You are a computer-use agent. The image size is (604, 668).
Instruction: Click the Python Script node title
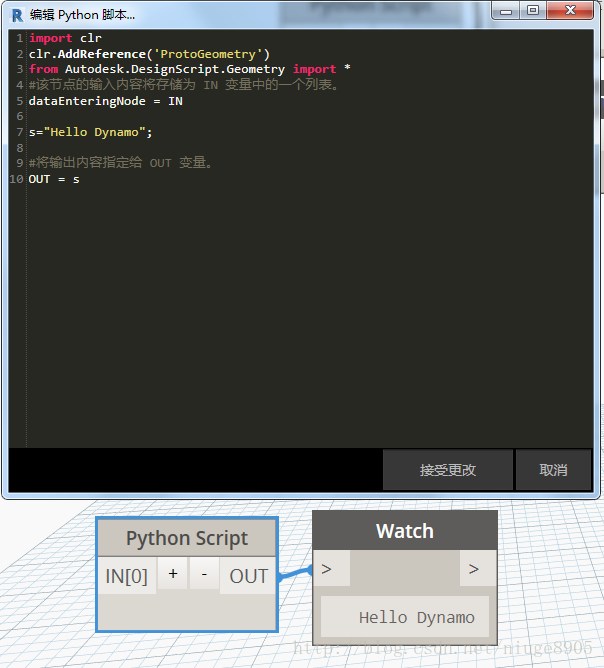[x=187, y=538]
